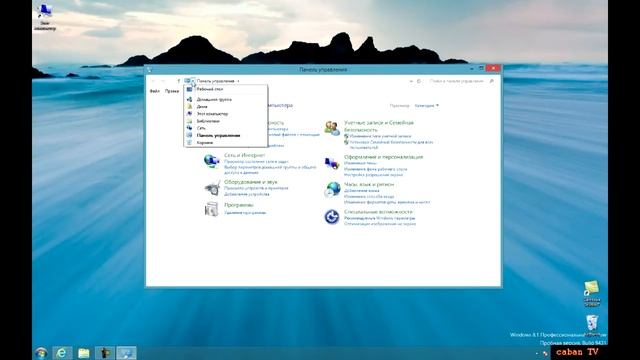Launch Internet Explorer from the taskbar
Screen dimensions: 640x360
(x=62, y=353)
